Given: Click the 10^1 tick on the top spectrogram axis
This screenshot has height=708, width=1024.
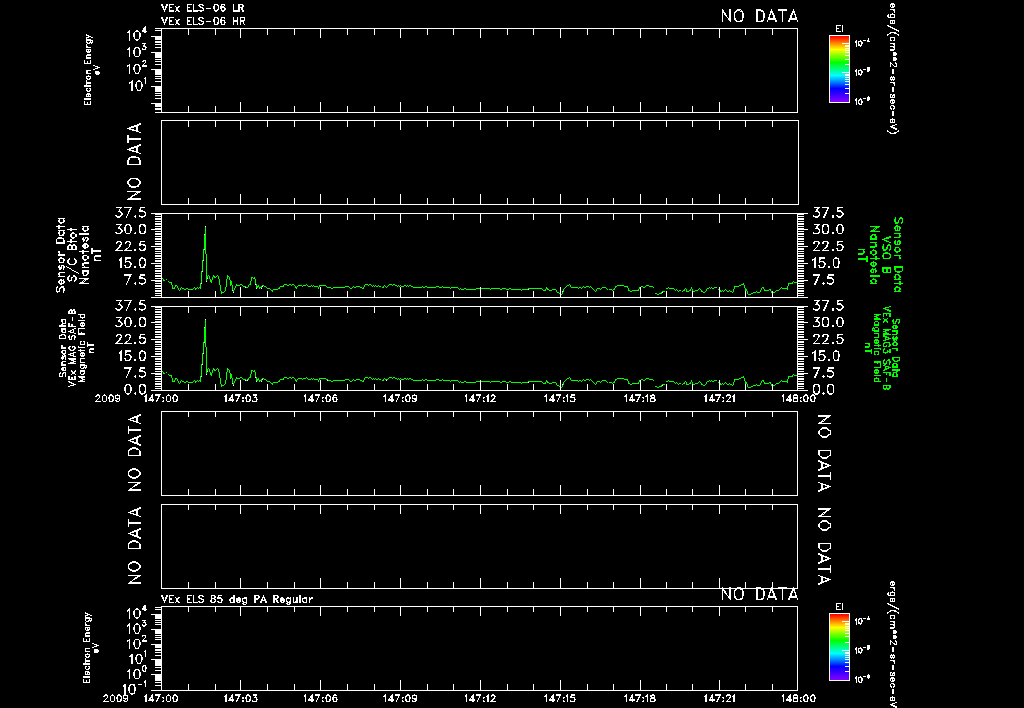Looking at the screenshot, I should pyautogui.click(x=135, y=86).
